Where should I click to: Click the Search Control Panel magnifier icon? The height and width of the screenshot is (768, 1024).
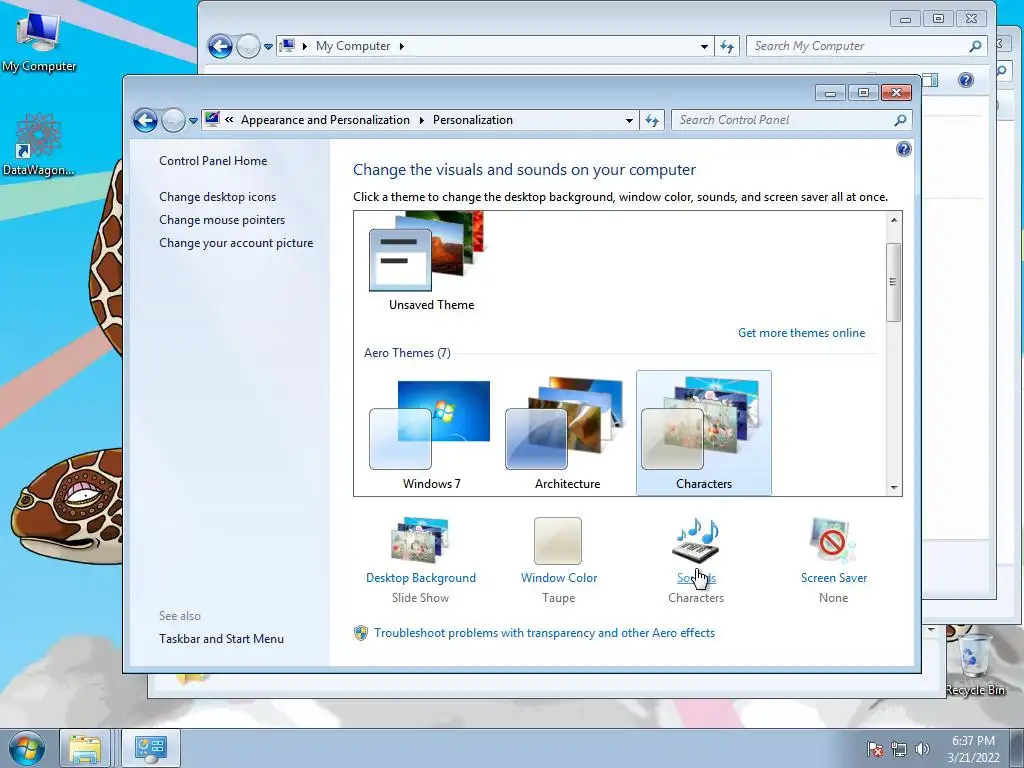tap(900, 120)
